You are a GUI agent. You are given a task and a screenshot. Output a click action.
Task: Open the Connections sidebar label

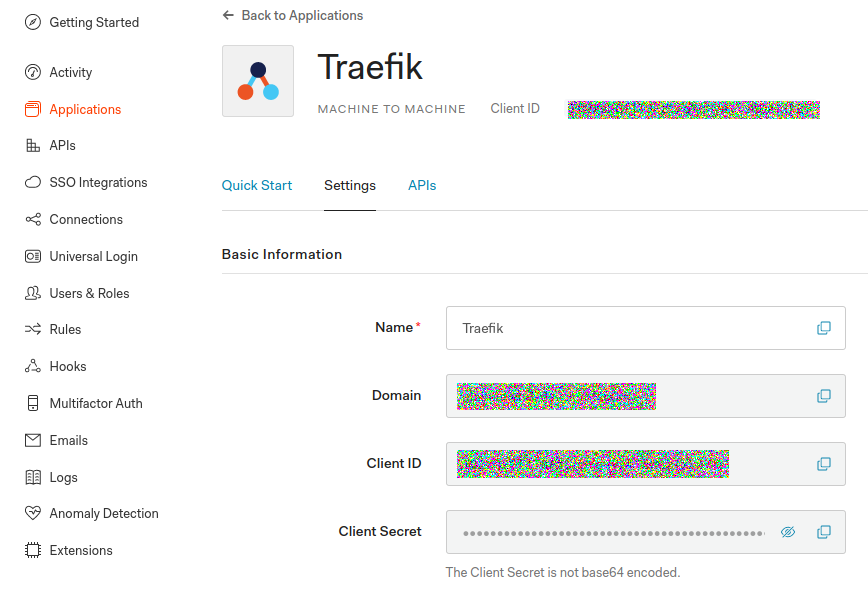(x=86, y=219)
